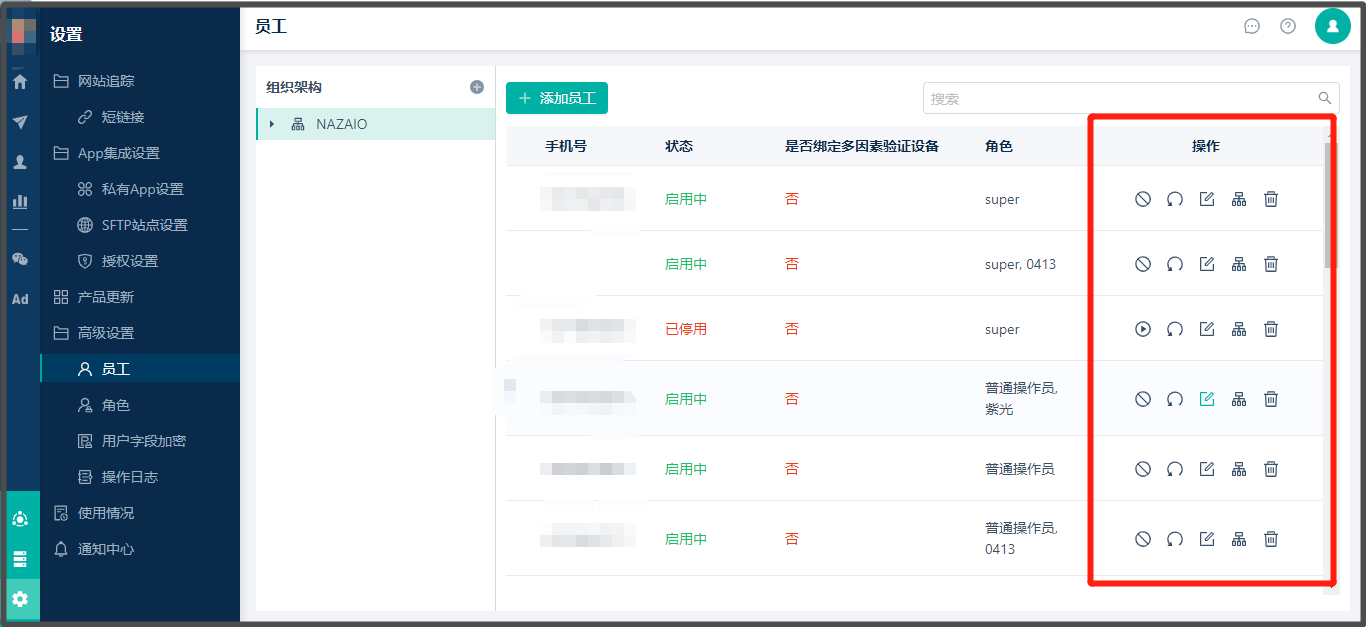Expand the NAZAIO organization tree node
This screenshot has height=627, width=1366.
(x=272, y=124)
